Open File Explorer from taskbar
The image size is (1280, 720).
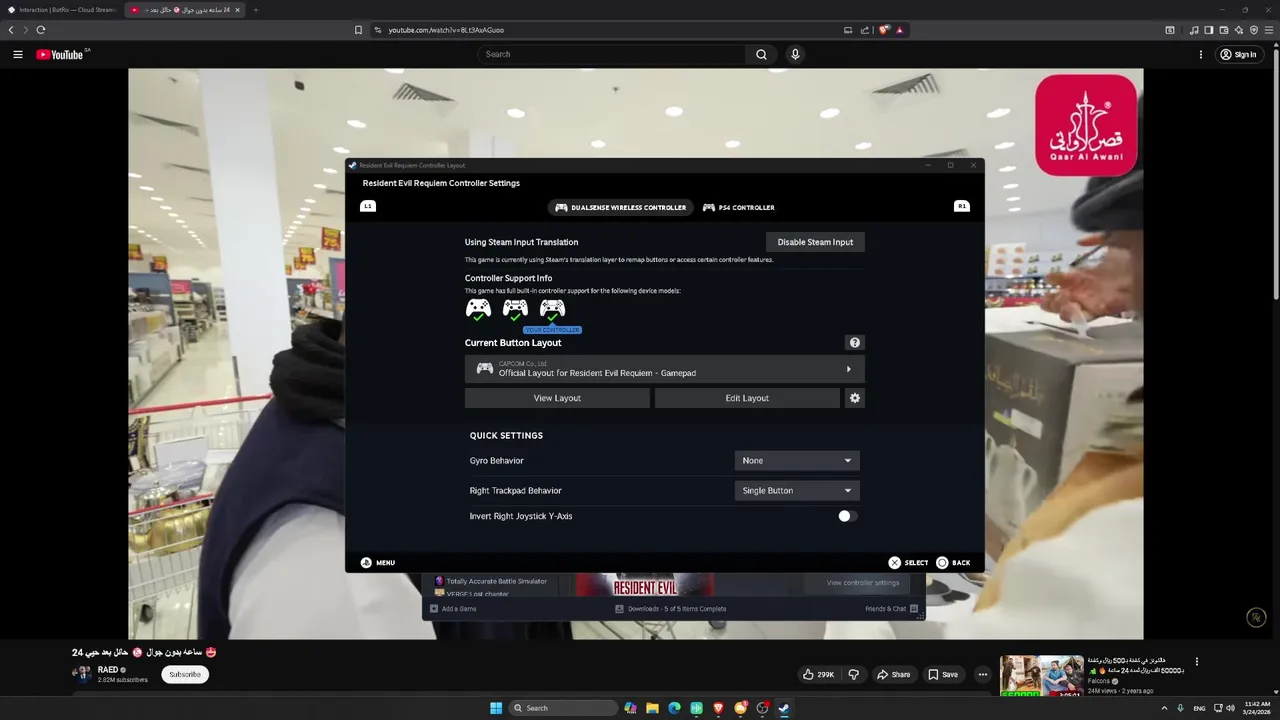point(652,708)
